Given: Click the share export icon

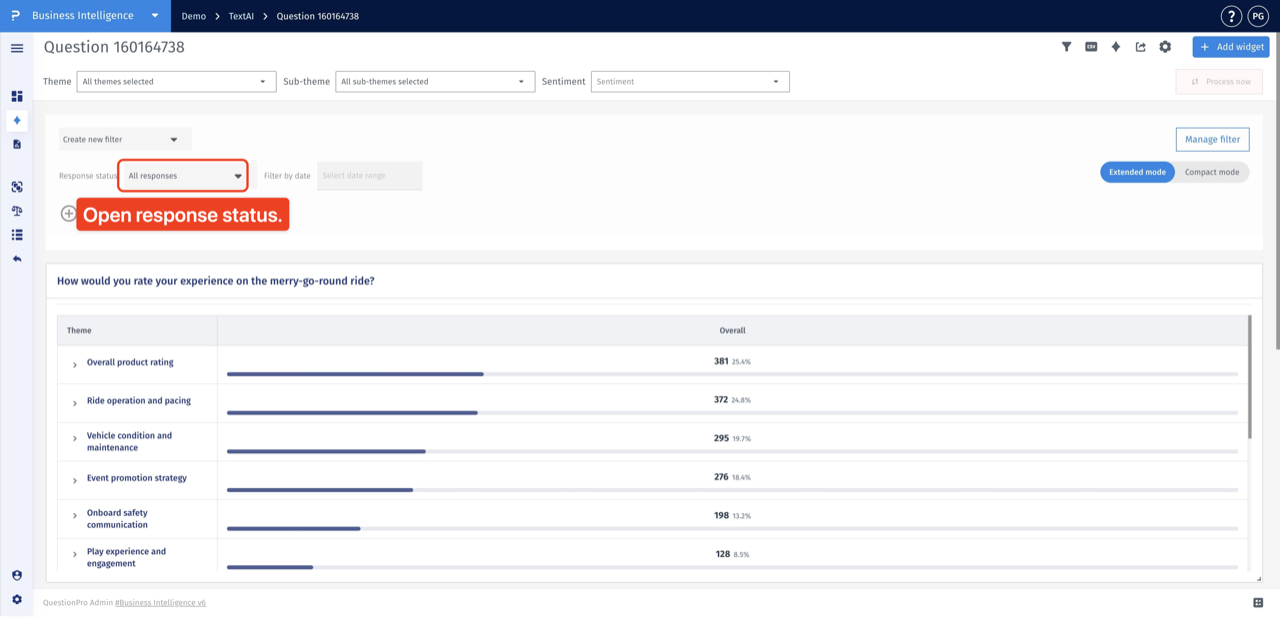Looking at the screenshot, I should pos(1140,47).
